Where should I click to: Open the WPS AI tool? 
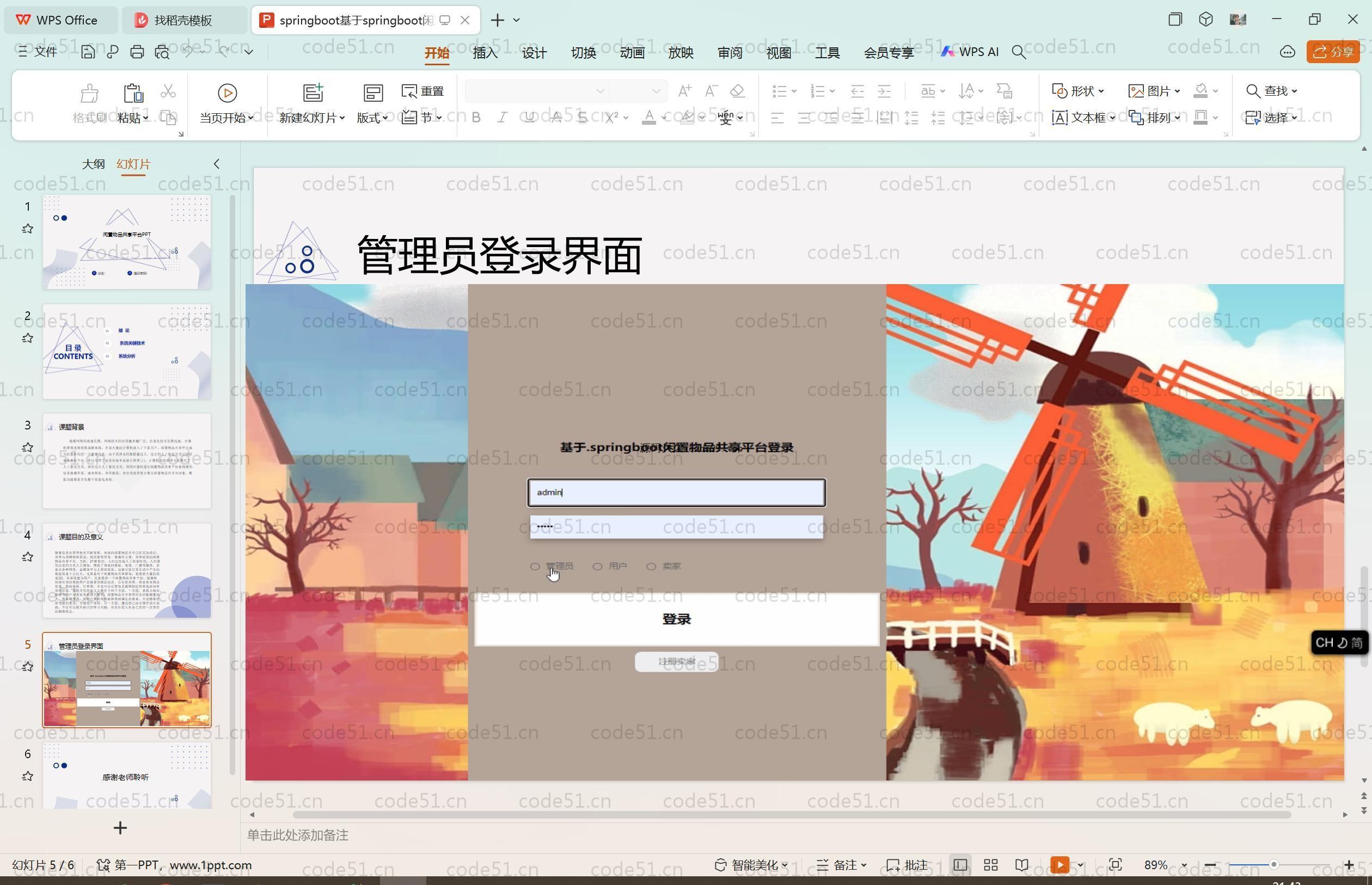pyautogui.click(x=970, y=52)
